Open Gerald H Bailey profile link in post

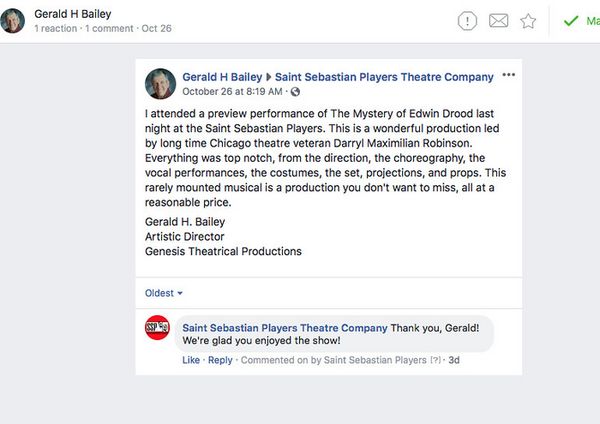tap(222, 77)
